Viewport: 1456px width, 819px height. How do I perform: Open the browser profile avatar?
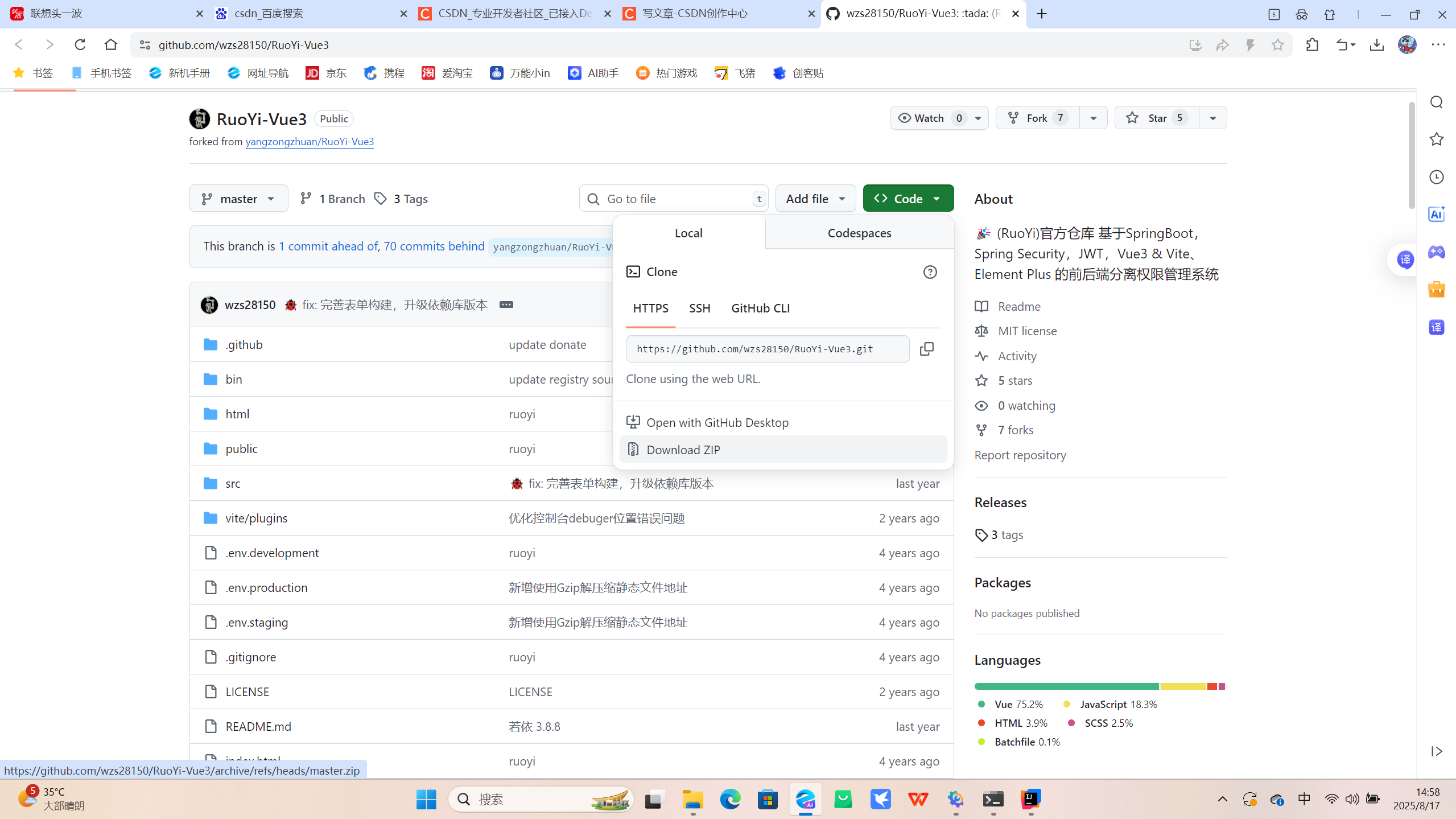1407,44
